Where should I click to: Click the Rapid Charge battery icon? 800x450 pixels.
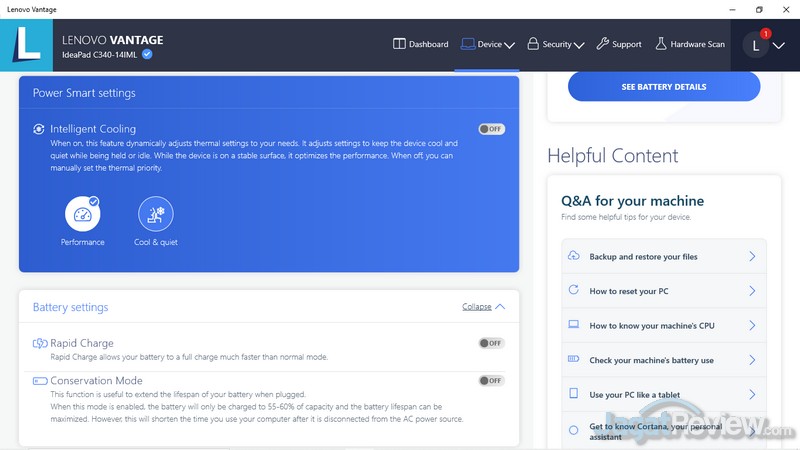point(40,343)
